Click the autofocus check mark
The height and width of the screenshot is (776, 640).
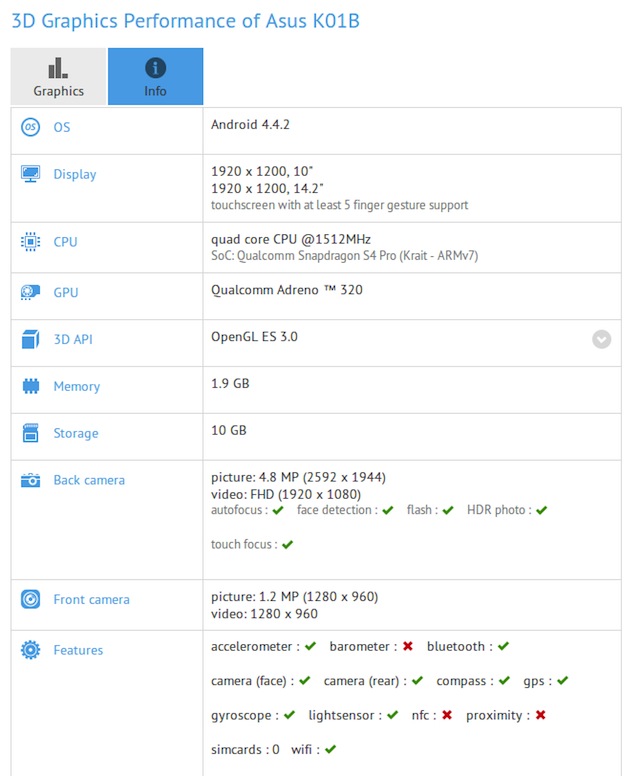click(278, 510)
